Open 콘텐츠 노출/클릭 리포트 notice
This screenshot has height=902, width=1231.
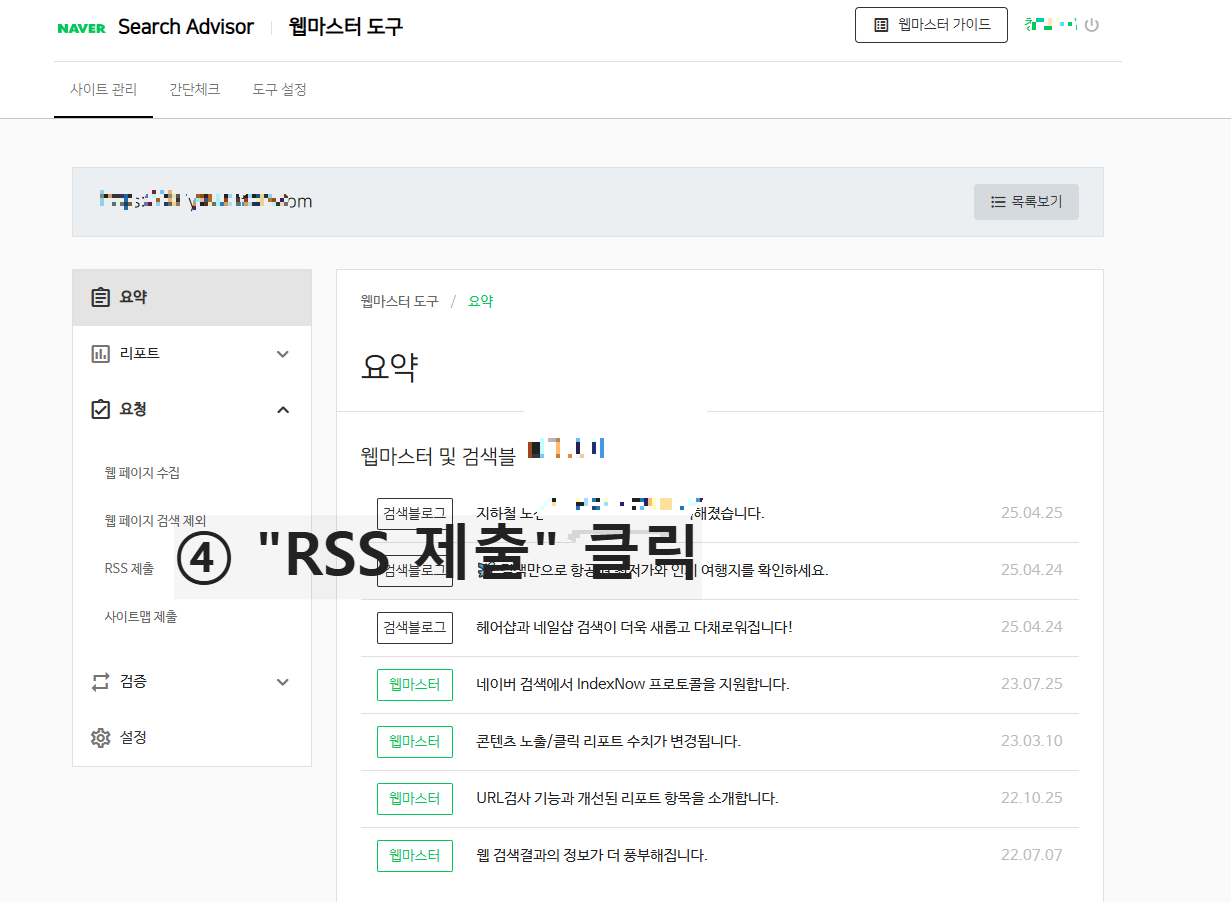tap(609, 741)
